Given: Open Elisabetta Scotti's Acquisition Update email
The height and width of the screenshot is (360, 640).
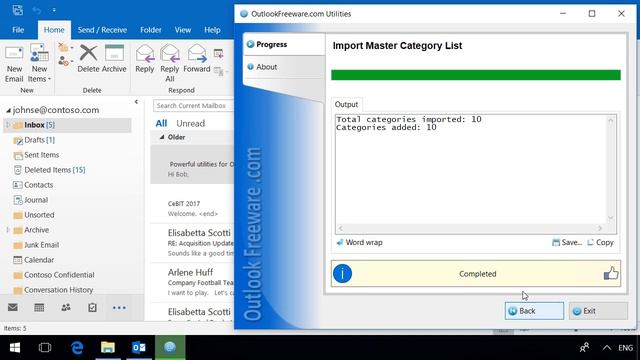Looking at the screenshot, I should 193,243.
